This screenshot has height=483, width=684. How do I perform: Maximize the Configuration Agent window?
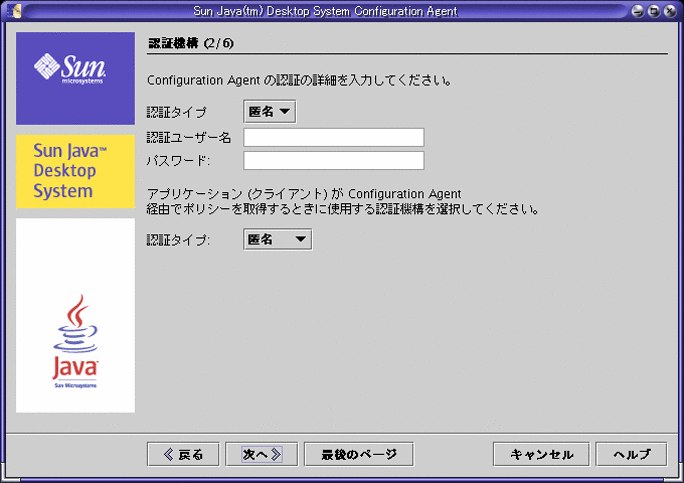tap(654, 11)
